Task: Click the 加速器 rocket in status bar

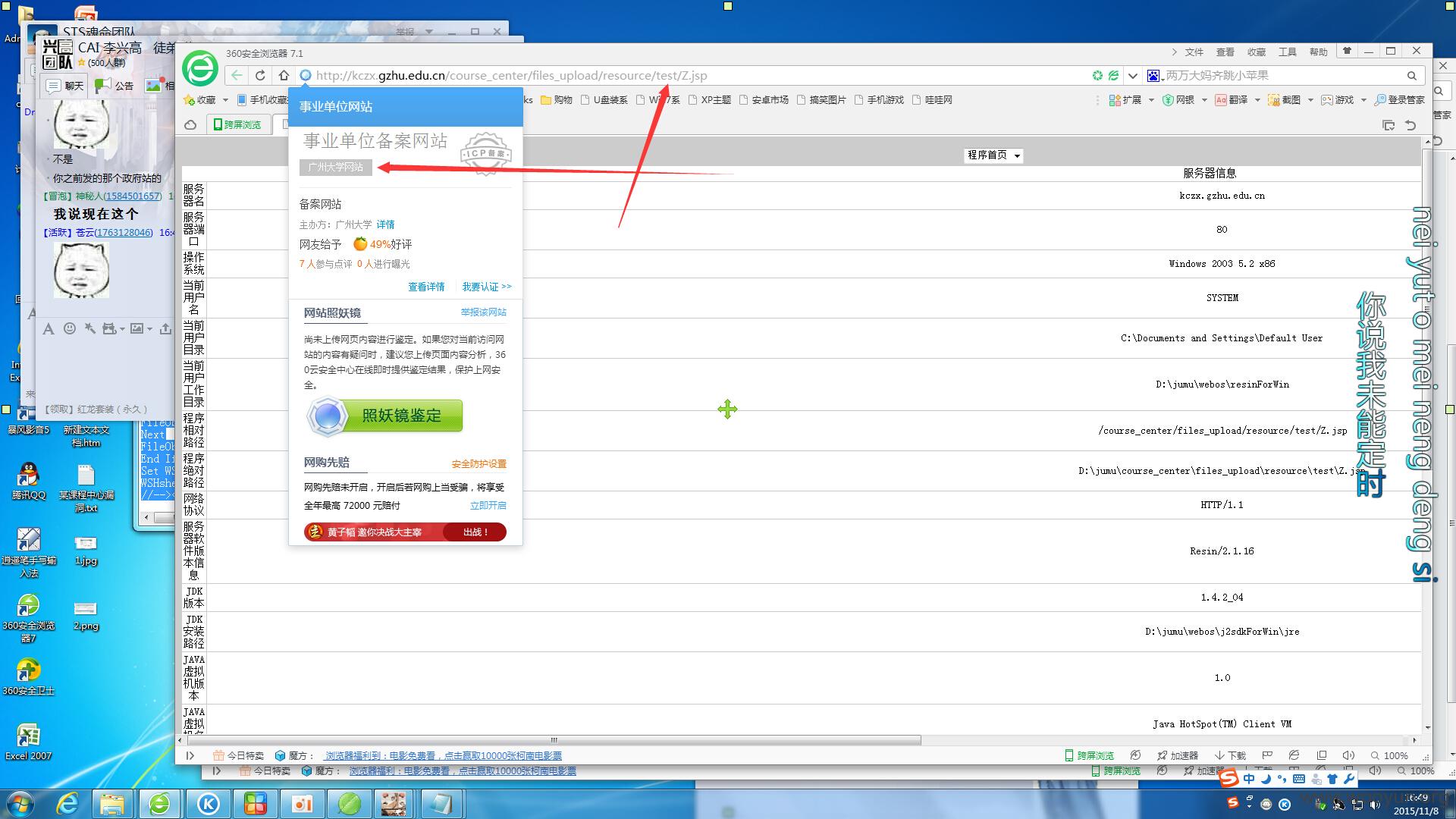Action: [x=1177, y=755]
